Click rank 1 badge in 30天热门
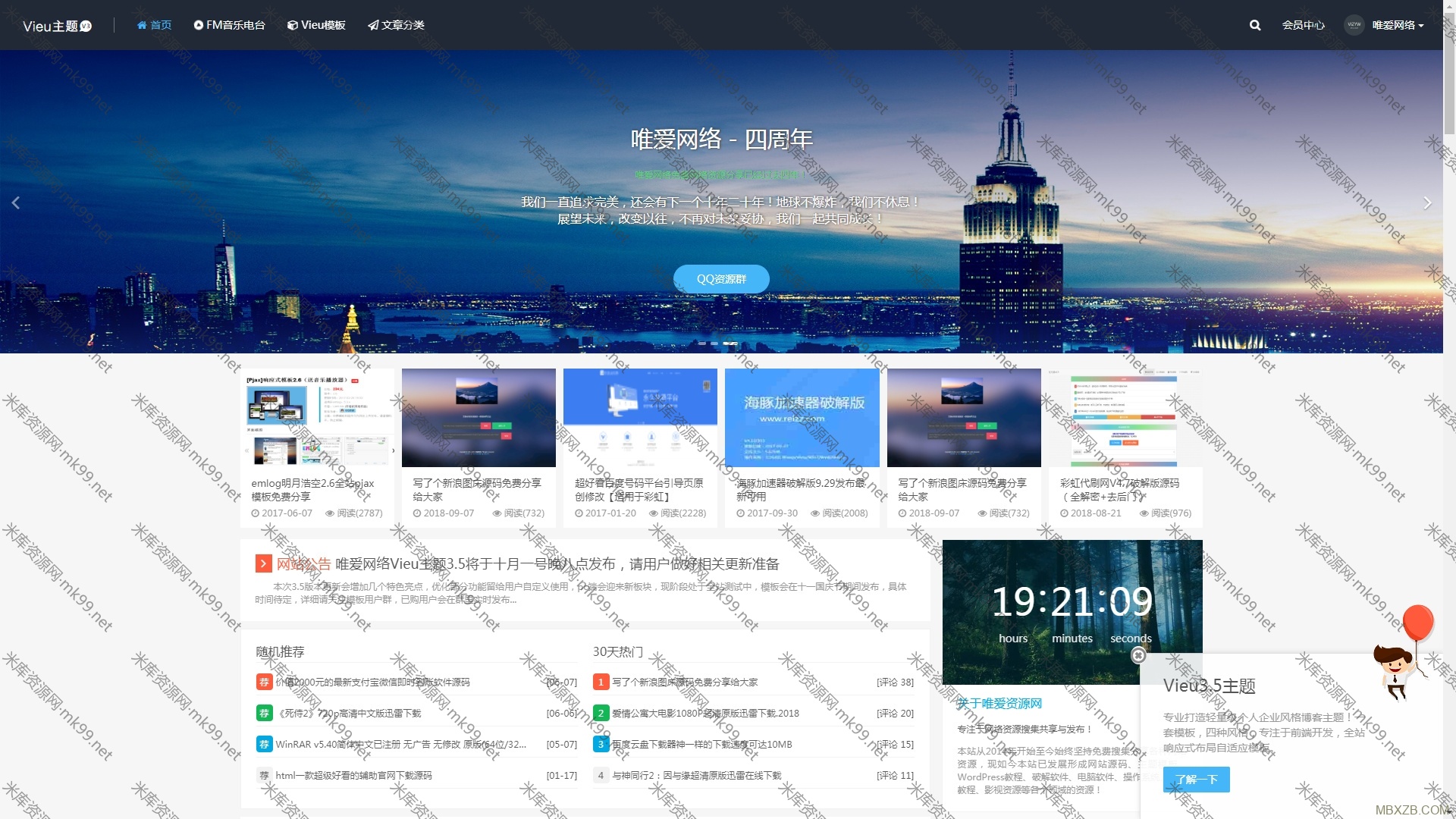This screenshot has height=819, width=1456. [x=601, y=682]
